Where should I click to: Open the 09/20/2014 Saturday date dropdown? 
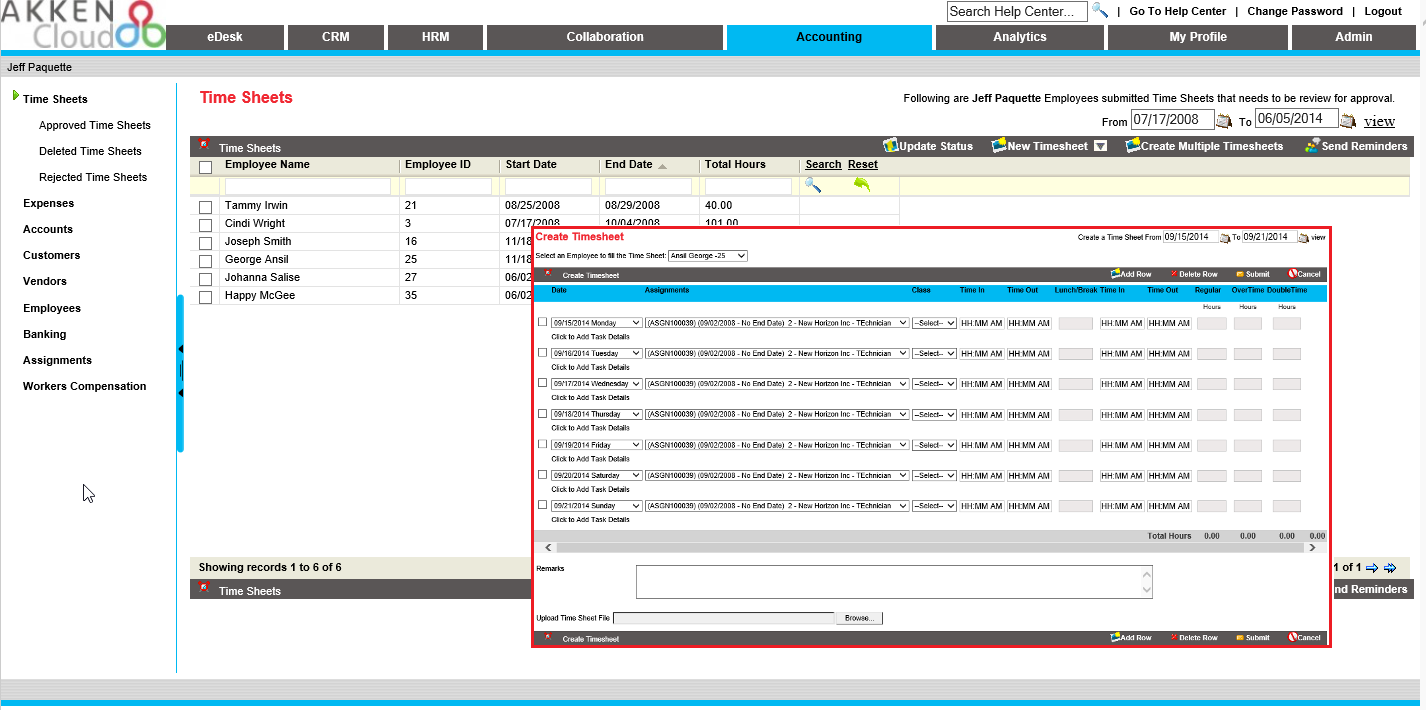pyautogui.click(x=597, y=476)
